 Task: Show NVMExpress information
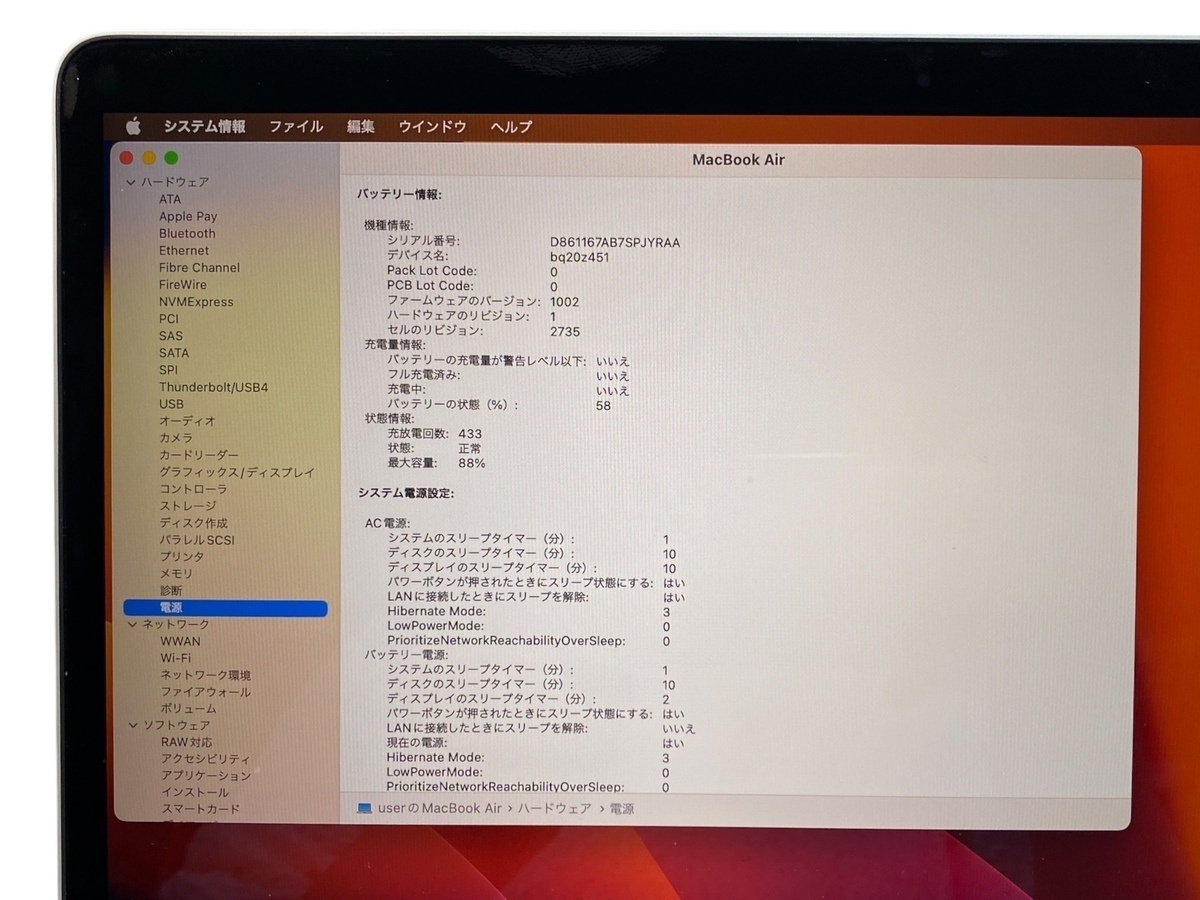pyautogui.click(x=196, y=301)
